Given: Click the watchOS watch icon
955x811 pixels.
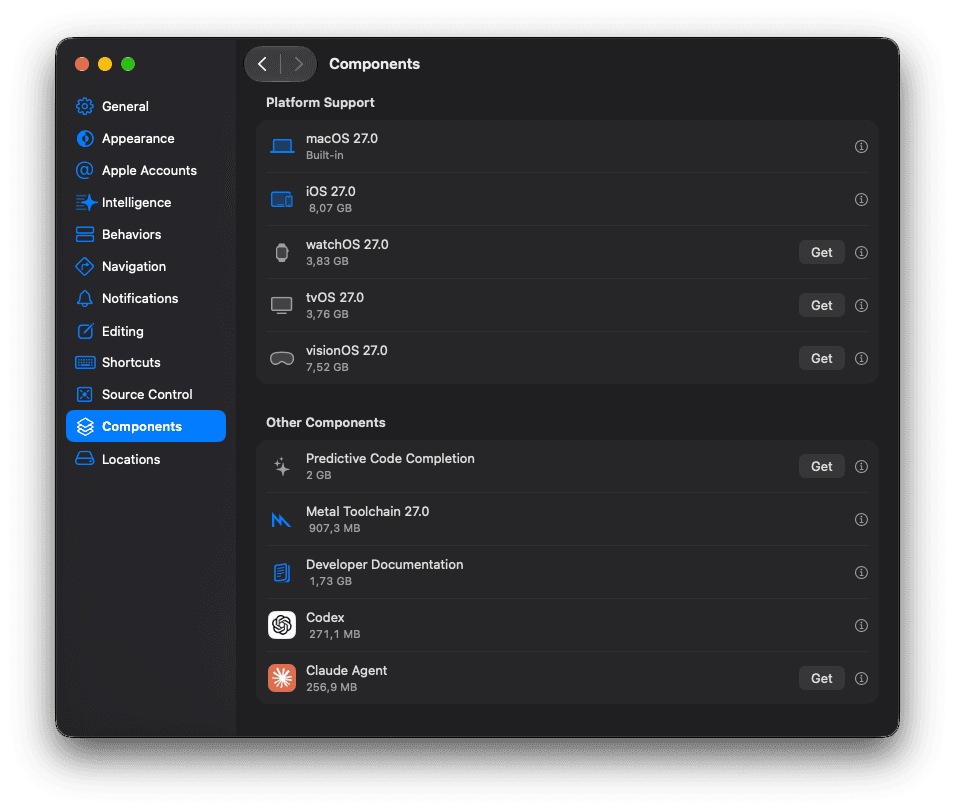Looking at the screenshot, I should point(282,252).
